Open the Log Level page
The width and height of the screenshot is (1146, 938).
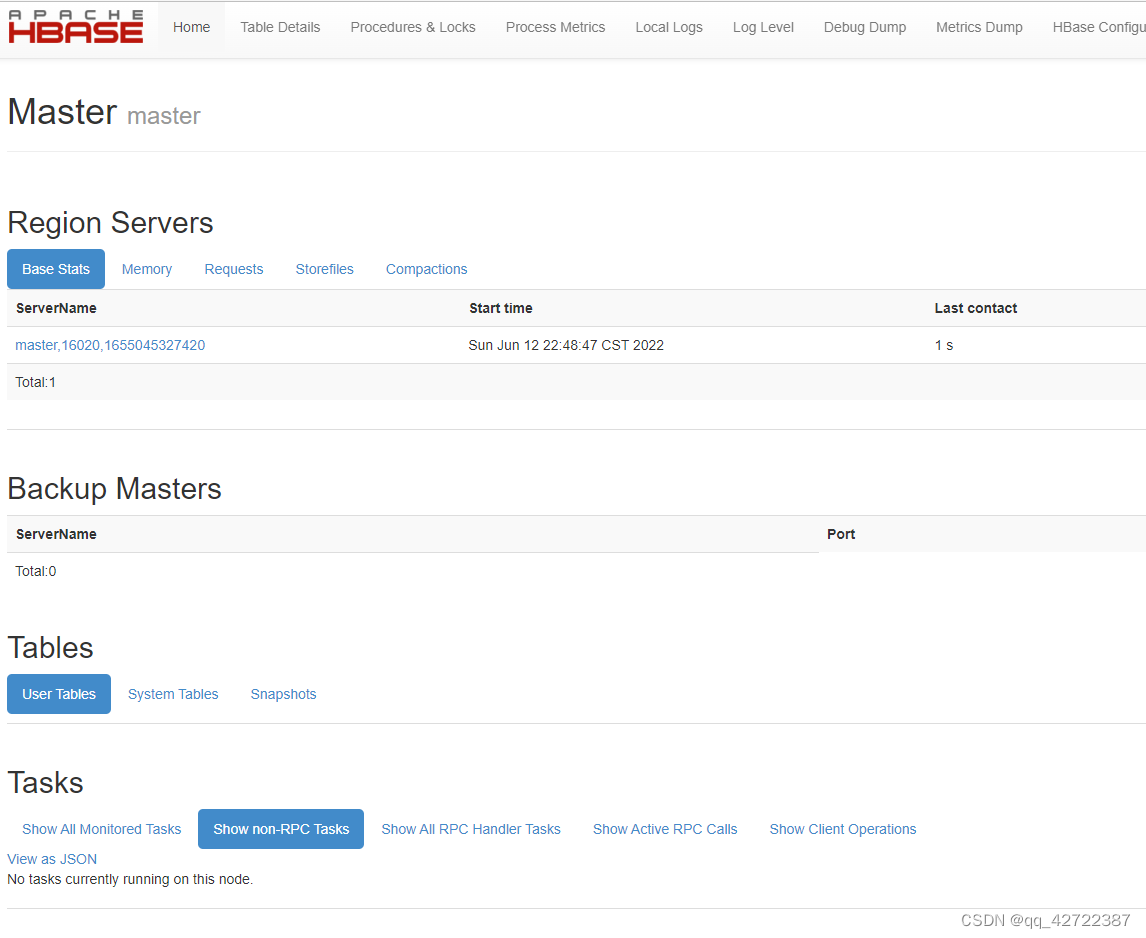tap(763, 27)
